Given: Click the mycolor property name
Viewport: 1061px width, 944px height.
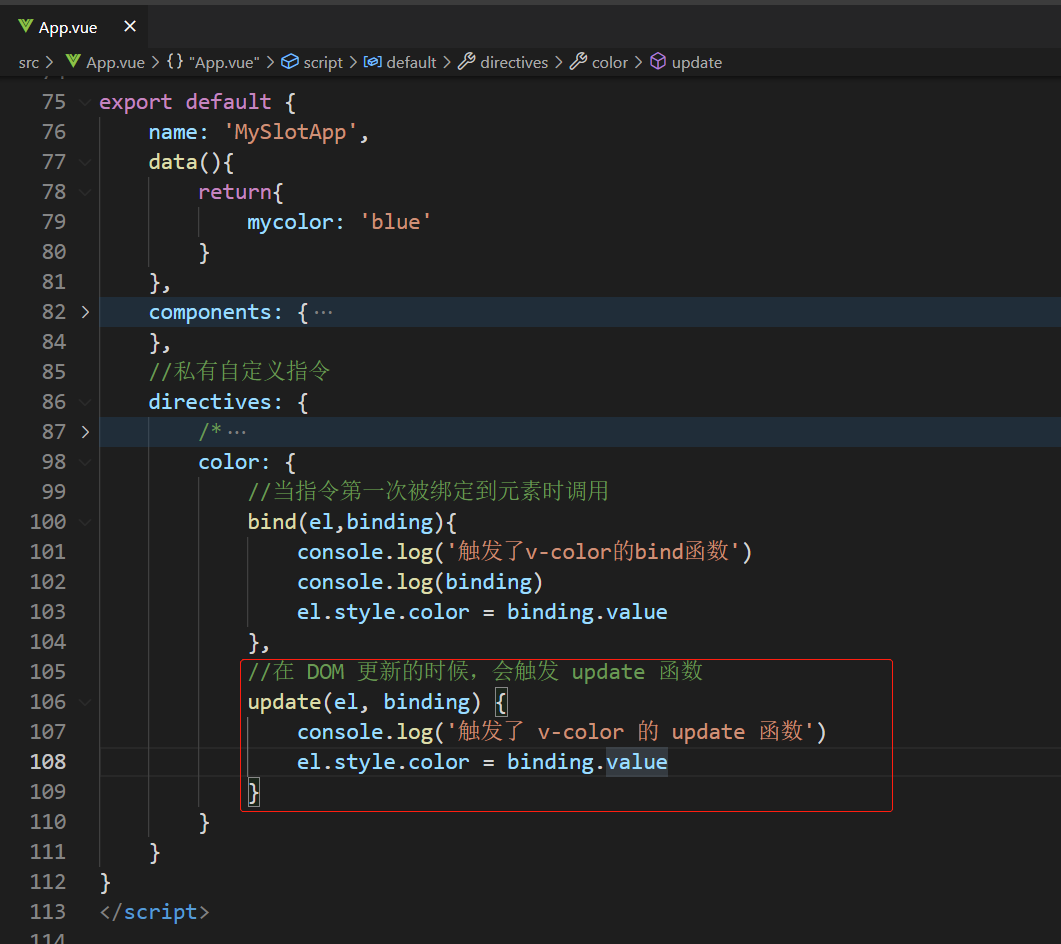Looking at the screenshot, I should coord(290,222).
